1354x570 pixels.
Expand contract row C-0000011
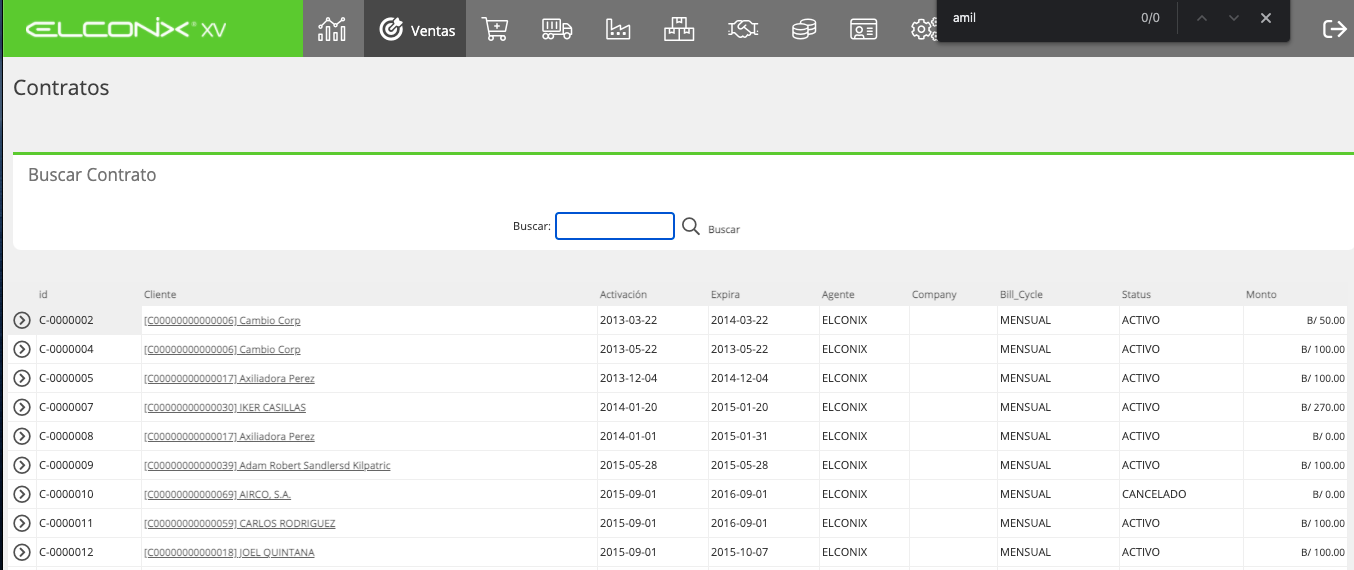point(22,523)
